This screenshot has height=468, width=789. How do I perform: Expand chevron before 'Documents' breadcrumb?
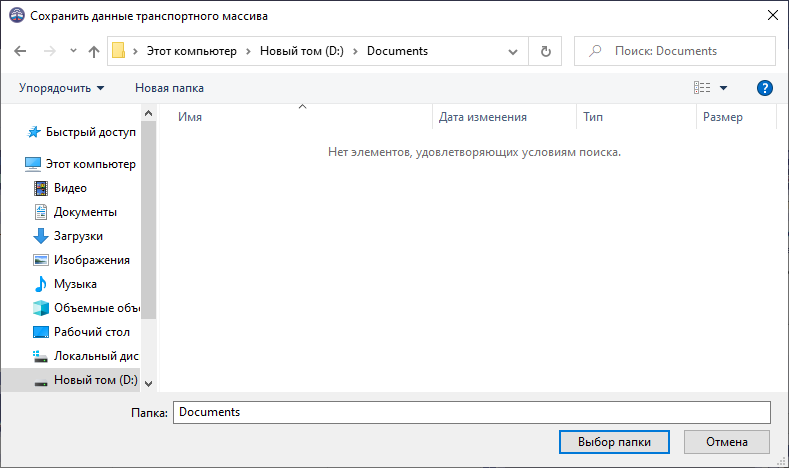tap(355, 51)
